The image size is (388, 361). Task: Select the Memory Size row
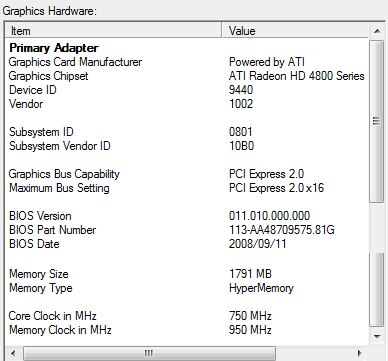pos(187,274)
